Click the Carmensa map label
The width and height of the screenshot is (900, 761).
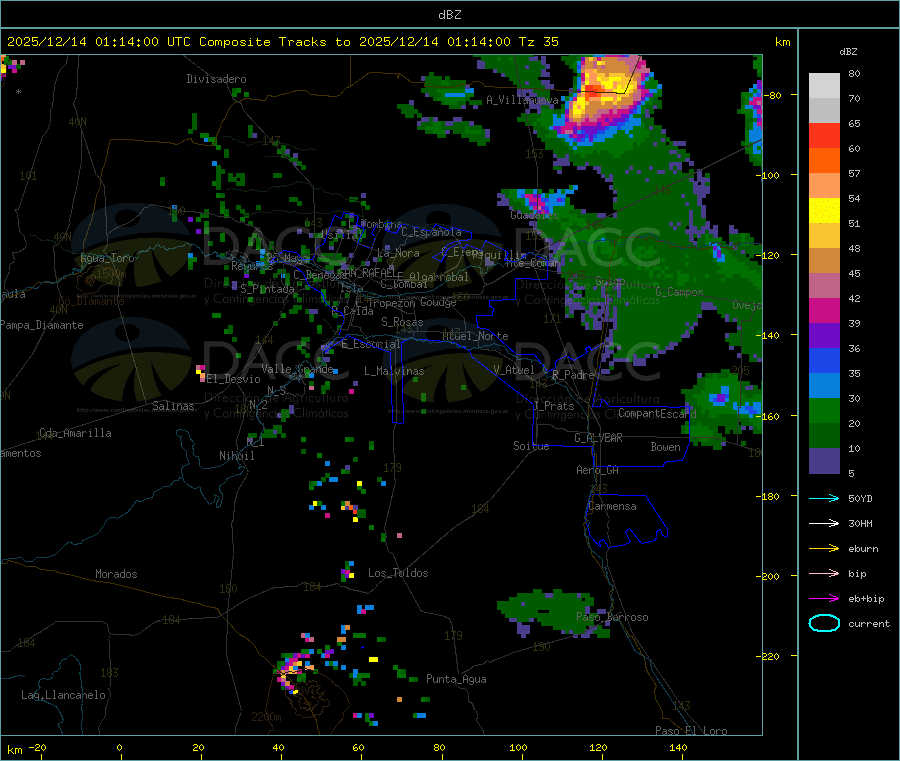pyautogui.click(x=612, y=506)
